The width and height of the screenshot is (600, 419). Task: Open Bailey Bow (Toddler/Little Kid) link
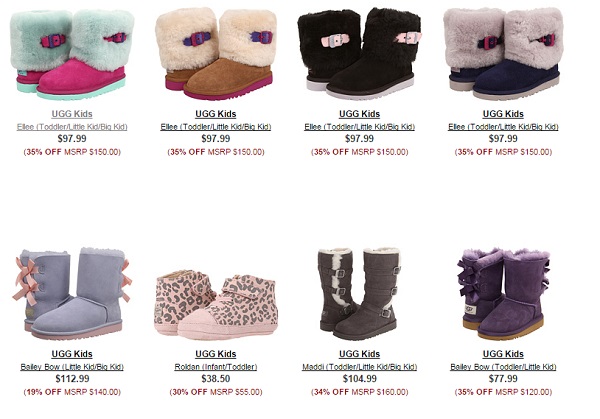coord(503,367)
